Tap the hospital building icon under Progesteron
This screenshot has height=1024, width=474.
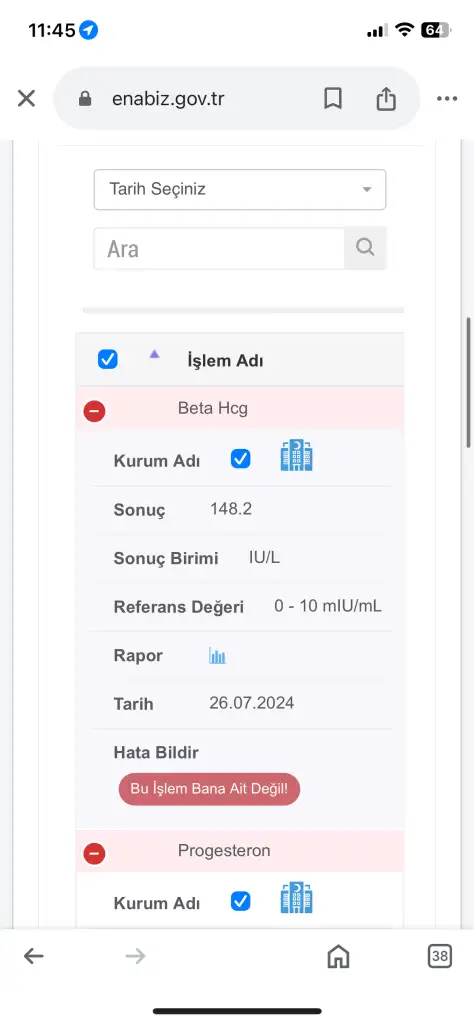tap(296, 897)
